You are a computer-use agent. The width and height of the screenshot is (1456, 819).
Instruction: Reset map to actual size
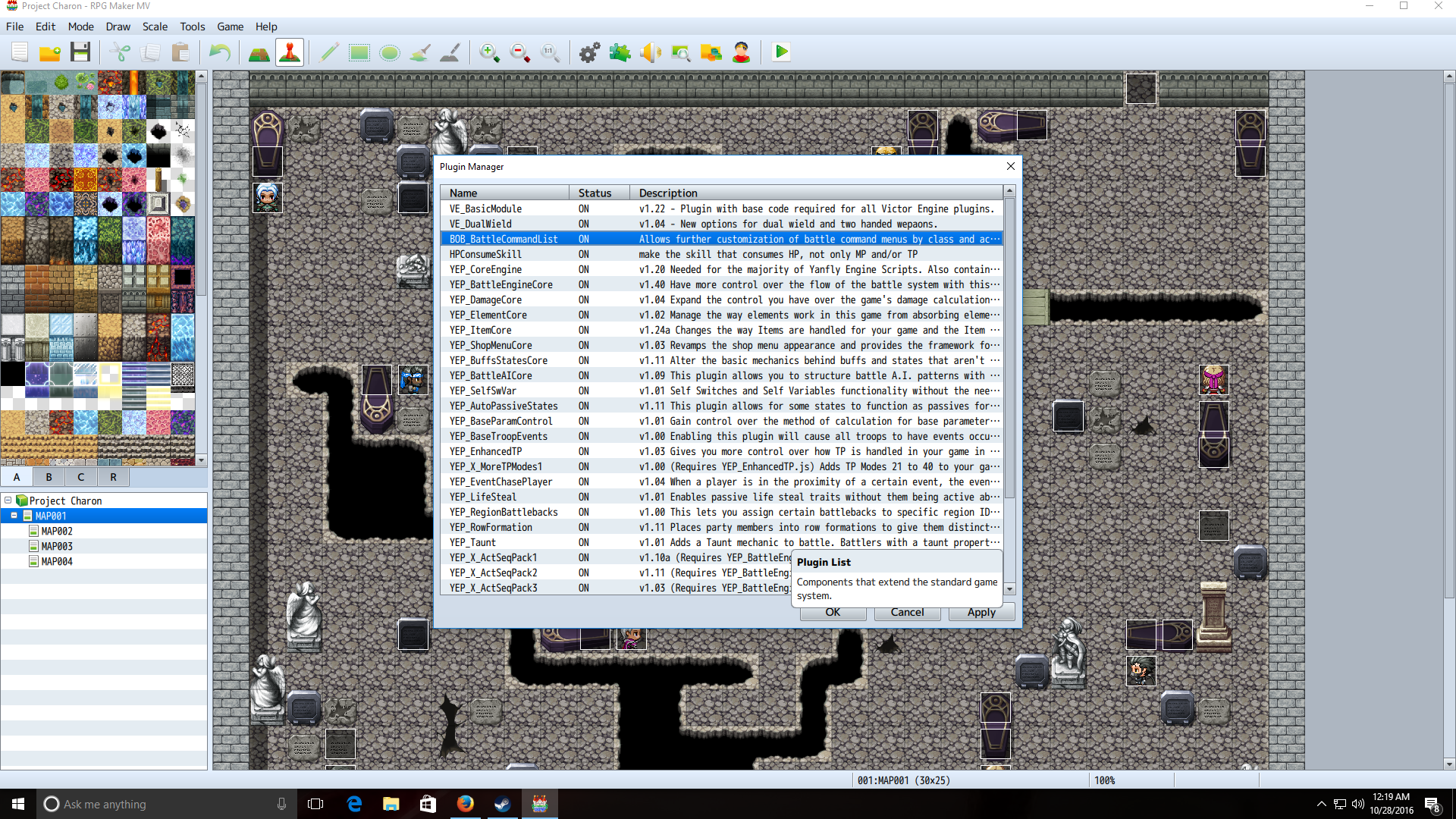point(551,52)
